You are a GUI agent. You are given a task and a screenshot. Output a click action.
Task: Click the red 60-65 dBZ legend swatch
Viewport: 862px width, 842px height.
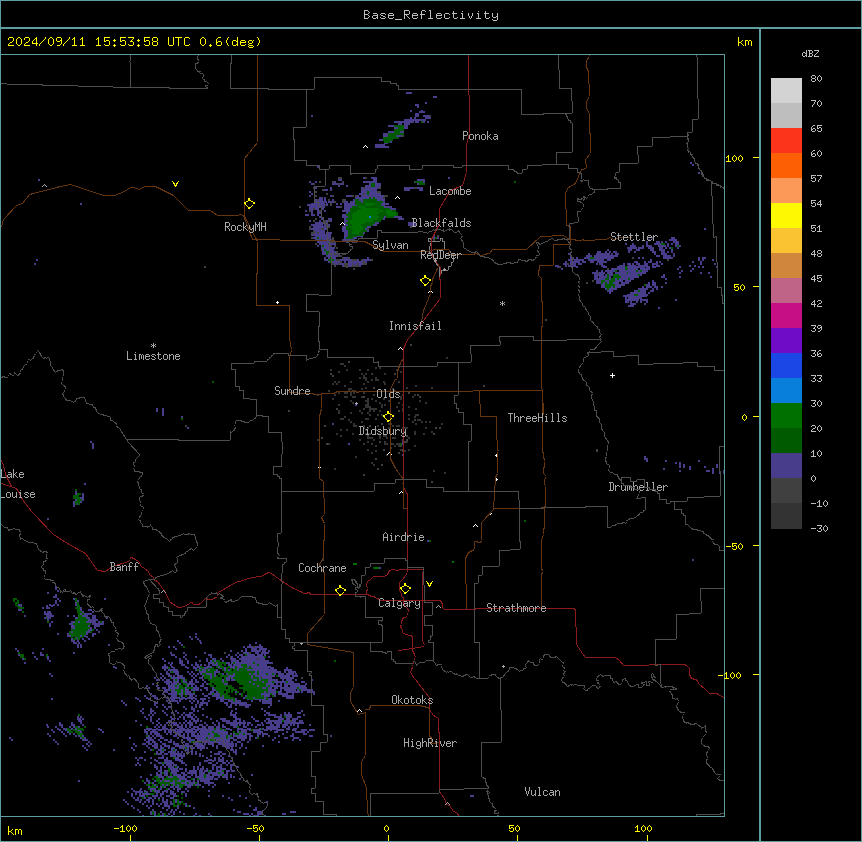[786, 141]
